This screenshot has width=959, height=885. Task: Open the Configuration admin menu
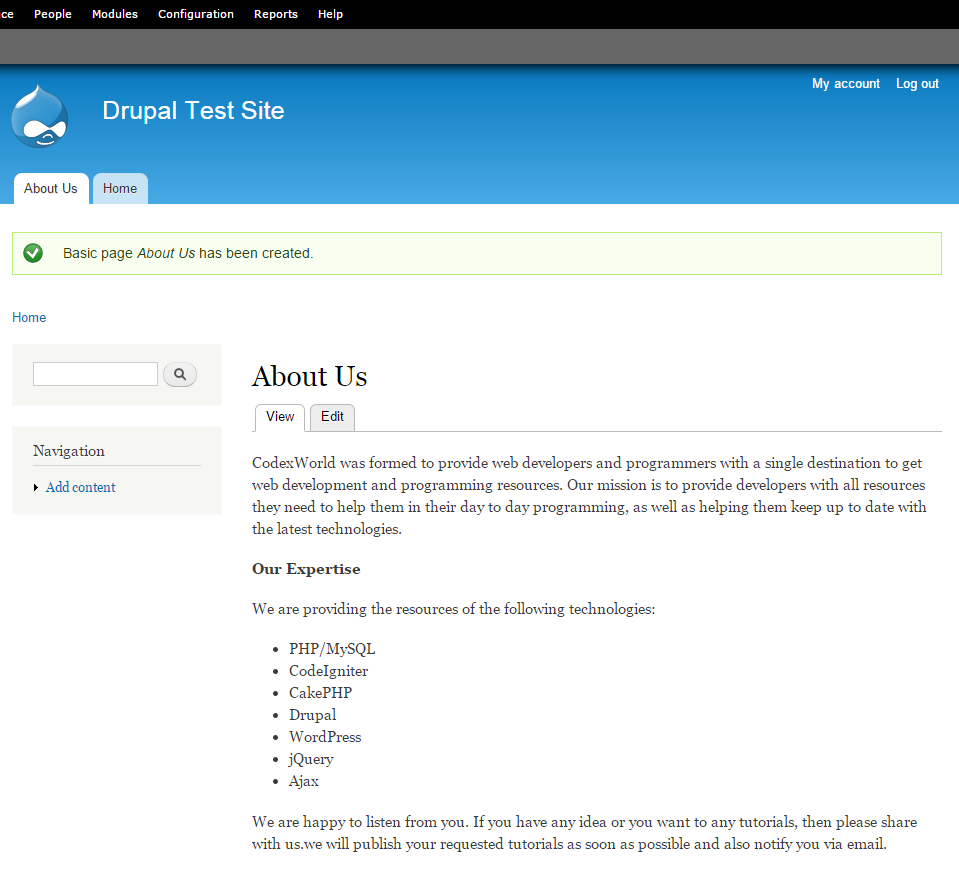pos(196,14)
